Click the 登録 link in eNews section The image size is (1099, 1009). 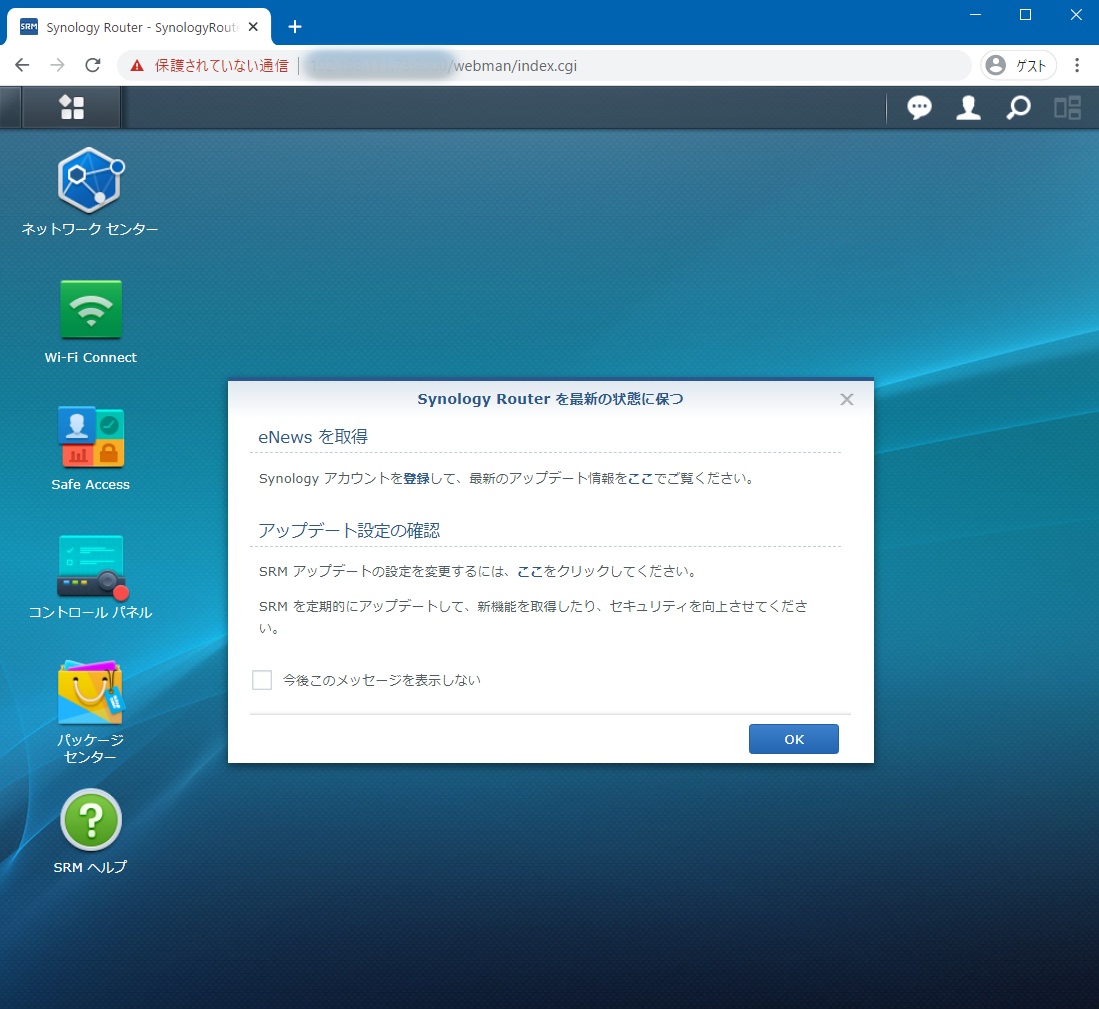(x=416, y=479)
